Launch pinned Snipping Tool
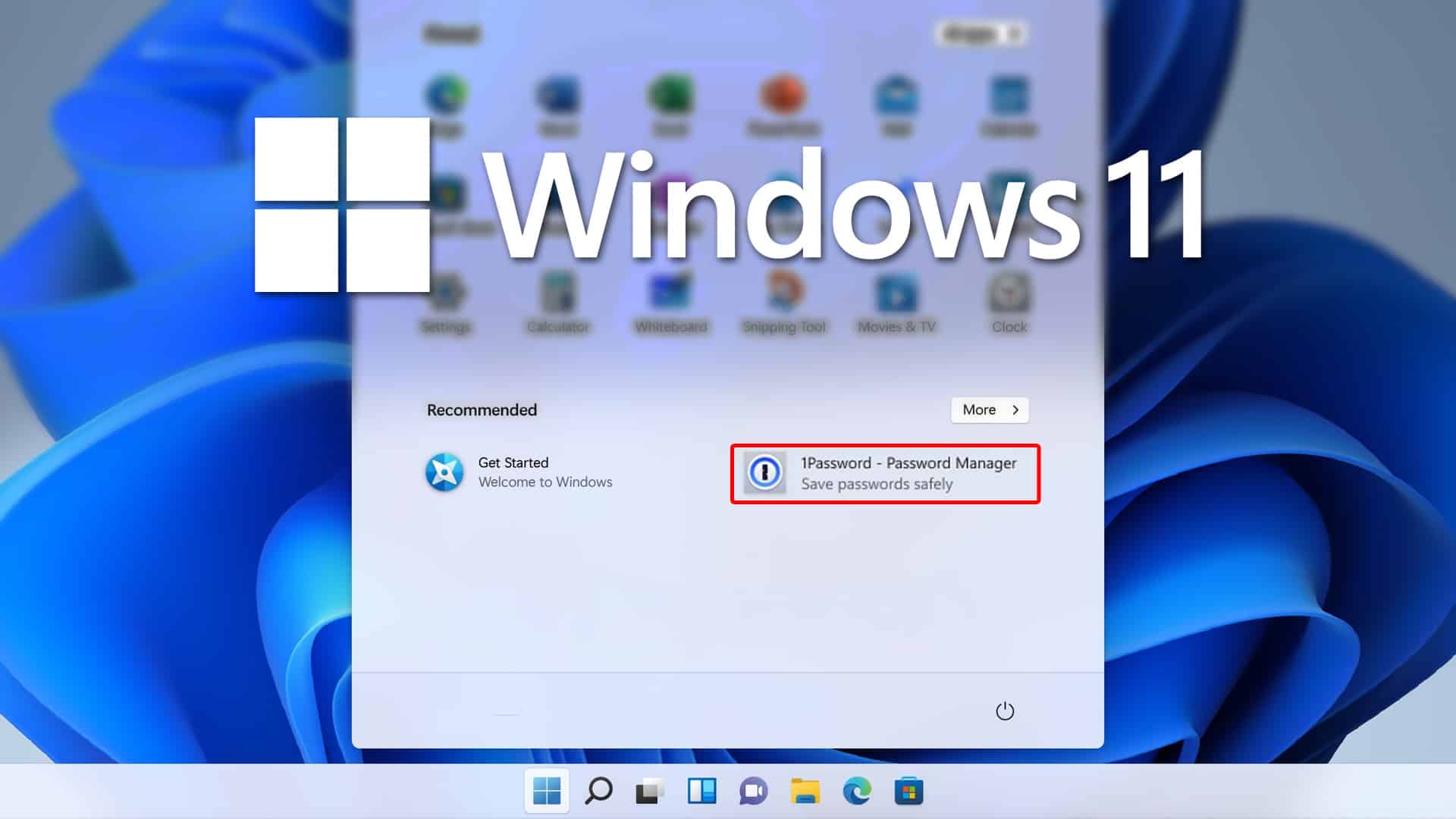The width and height of the screenshot is (1456, 819). coord(783,303)
